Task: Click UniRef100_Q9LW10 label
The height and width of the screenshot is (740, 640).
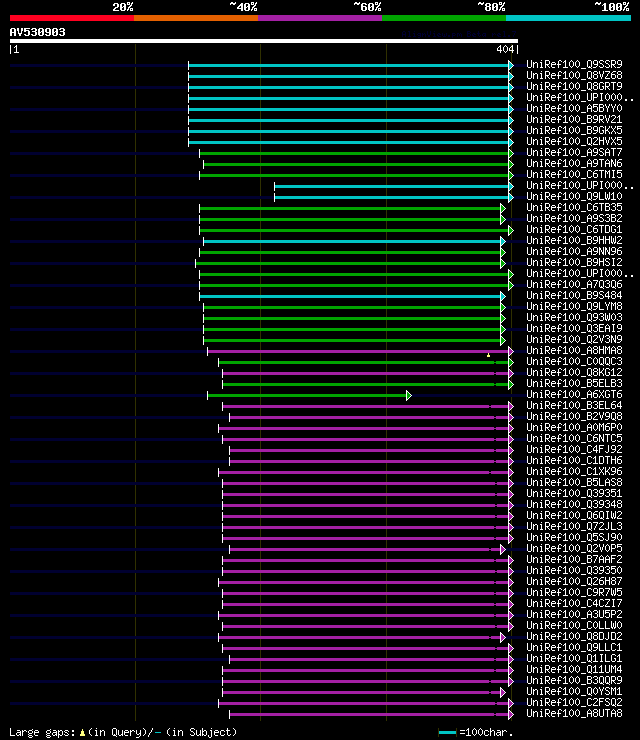Action: 574,196
